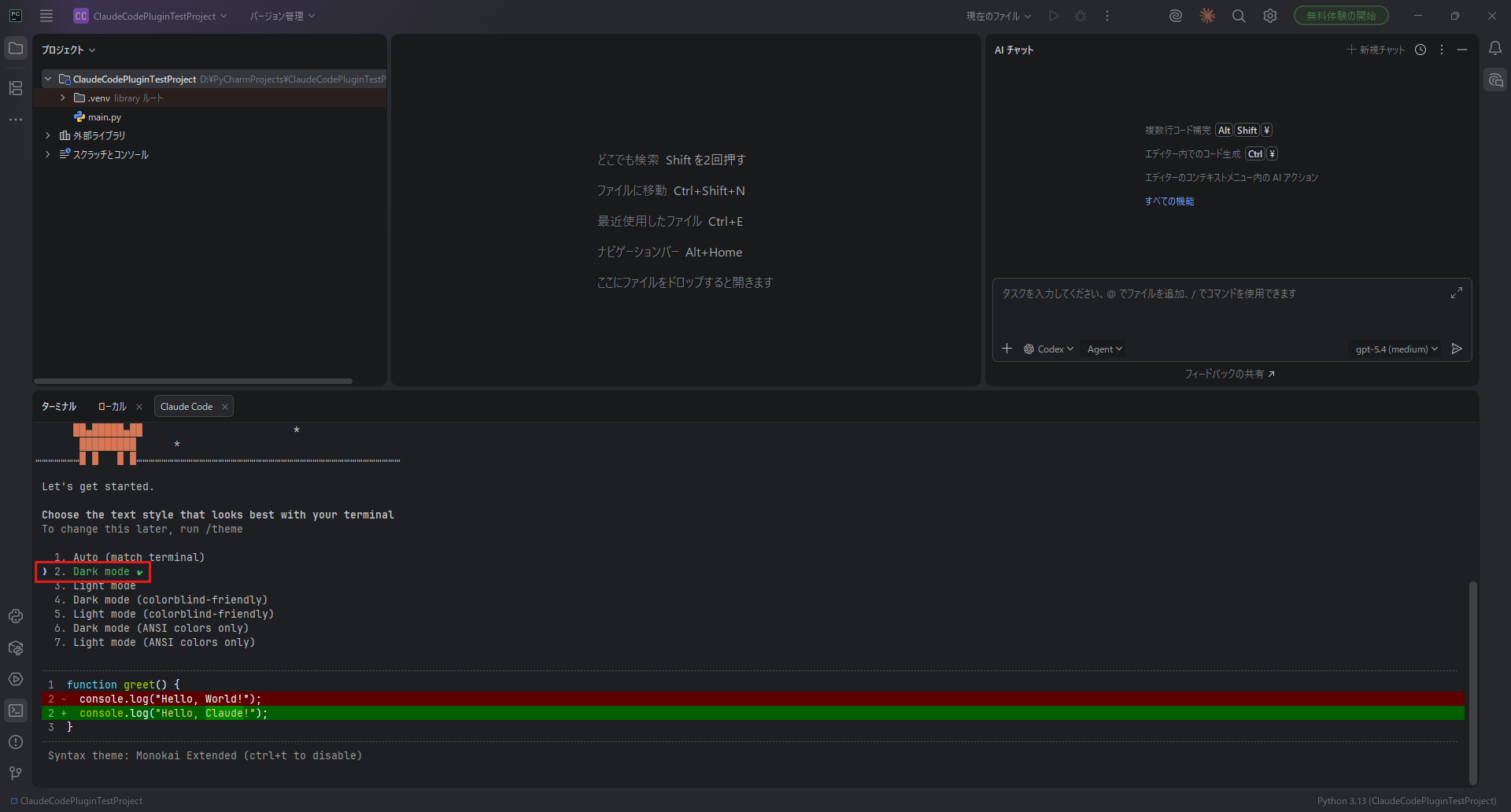Open the Structure tool window icon
This screenshot has width=1511, height=812.
[x=16, y=88]
